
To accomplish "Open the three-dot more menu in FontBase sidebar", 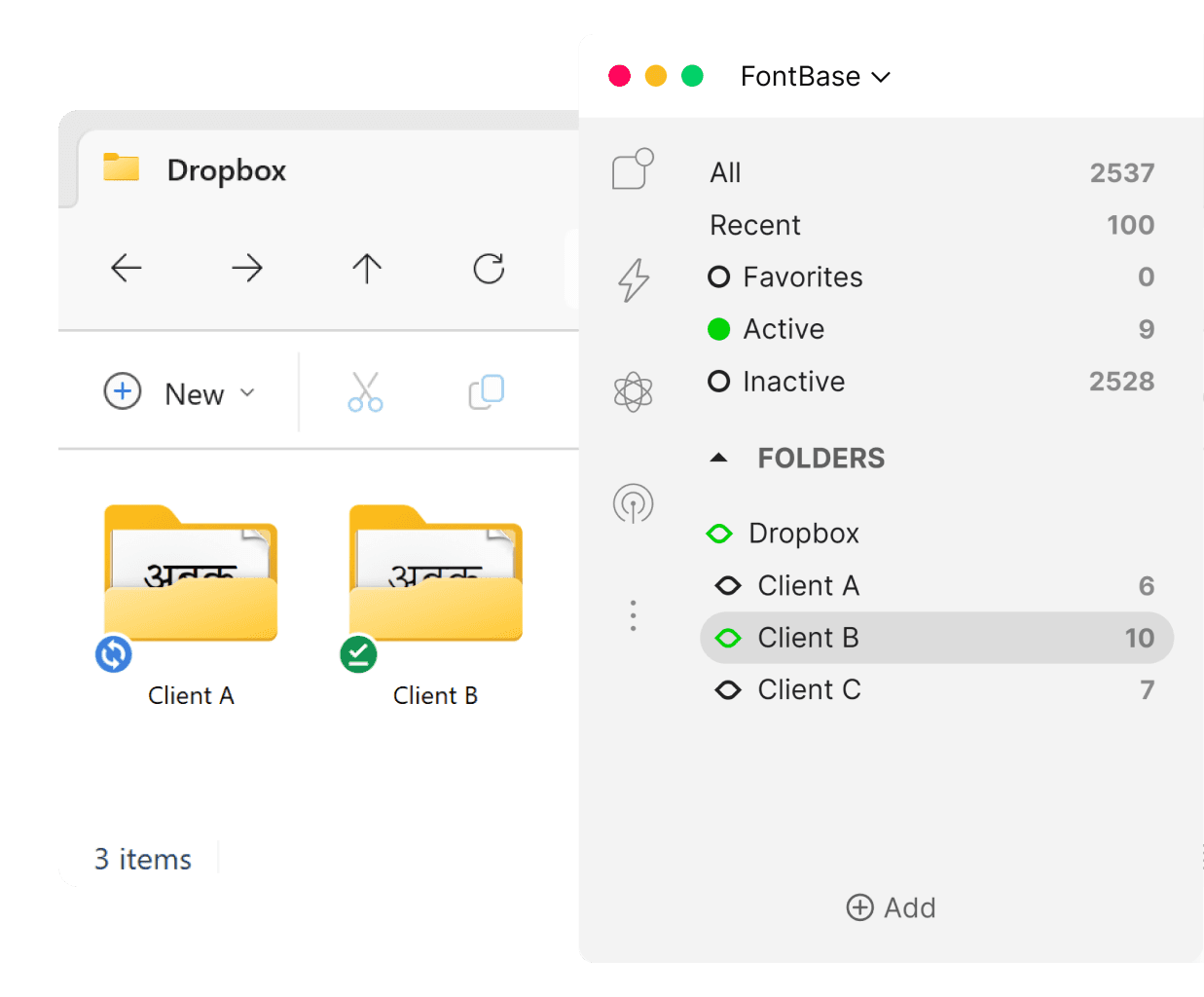I will tap(634, 615).
